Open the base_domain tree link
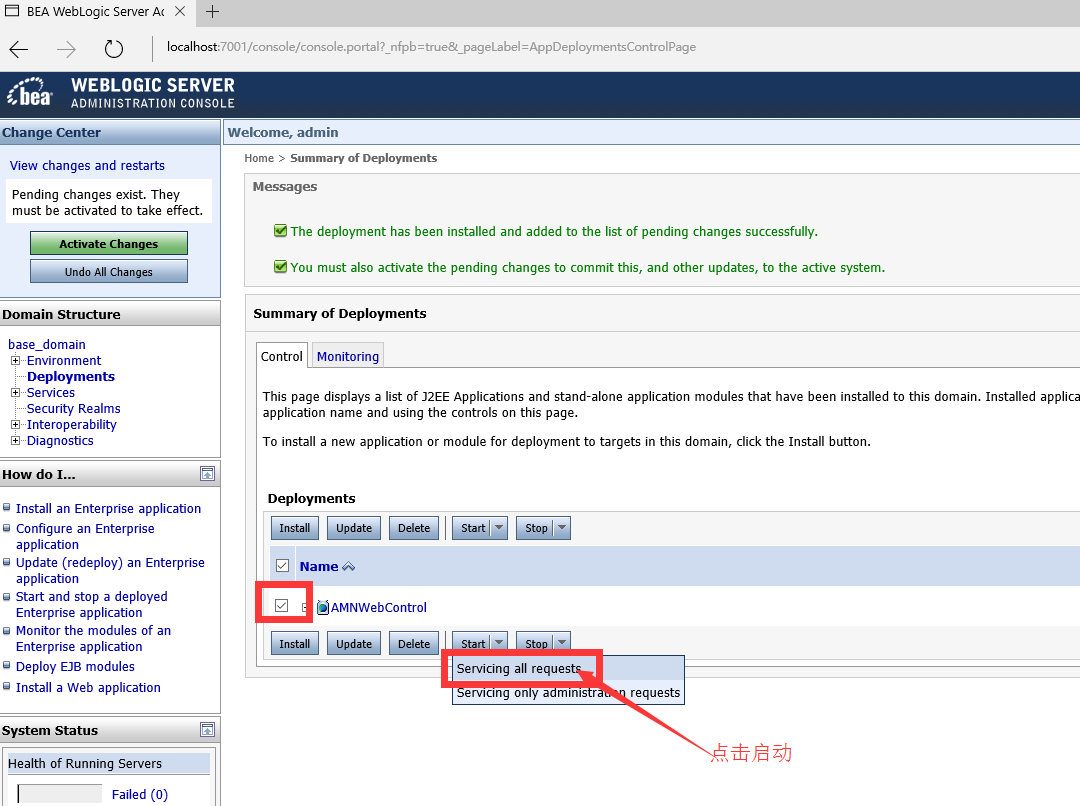 (47, 344)
